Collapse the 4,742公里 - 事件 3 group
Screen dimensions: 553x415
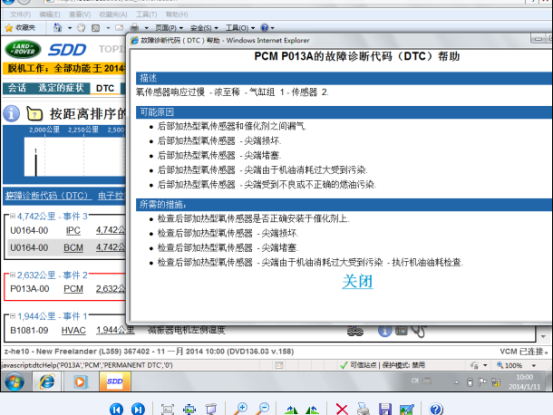coord(13,216)
